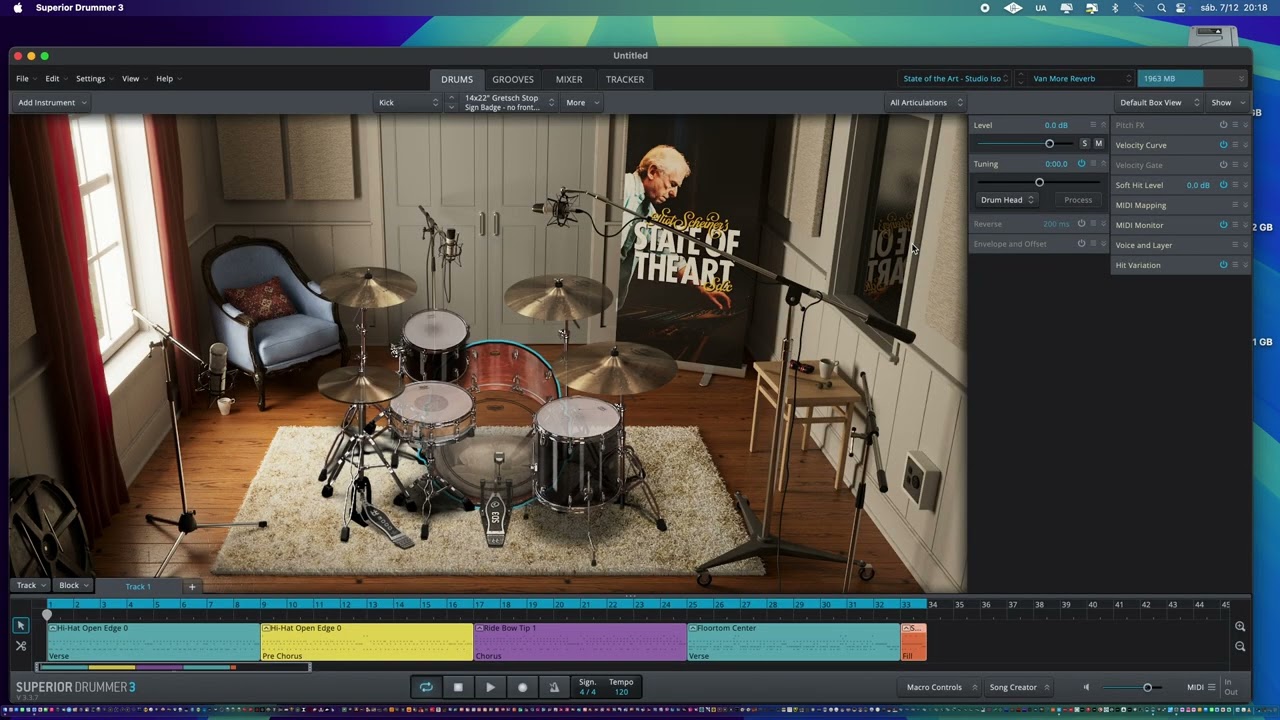This screenshot has width=1280, height=720.
Task: Open the Van More Reverb preset dropdown
Action: coord(1083,78)
